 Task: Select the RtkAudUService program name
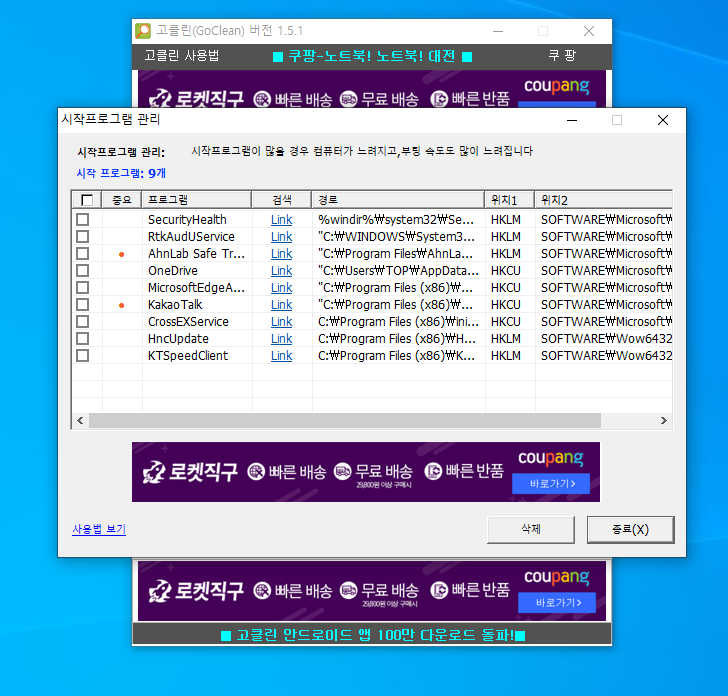(191, 237)
